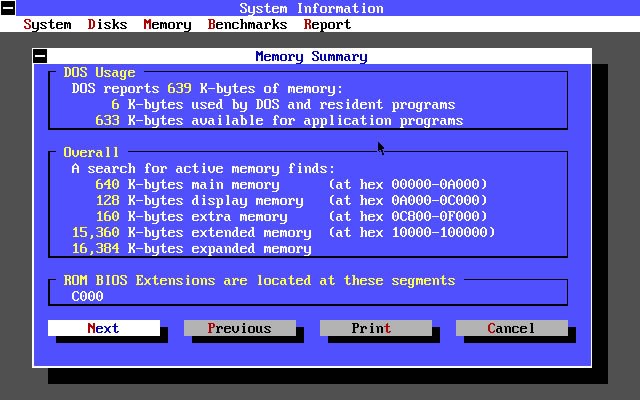Click the 'Overall' group label
Viewport: 640px width, 400px height.
(x=91, y=153)
